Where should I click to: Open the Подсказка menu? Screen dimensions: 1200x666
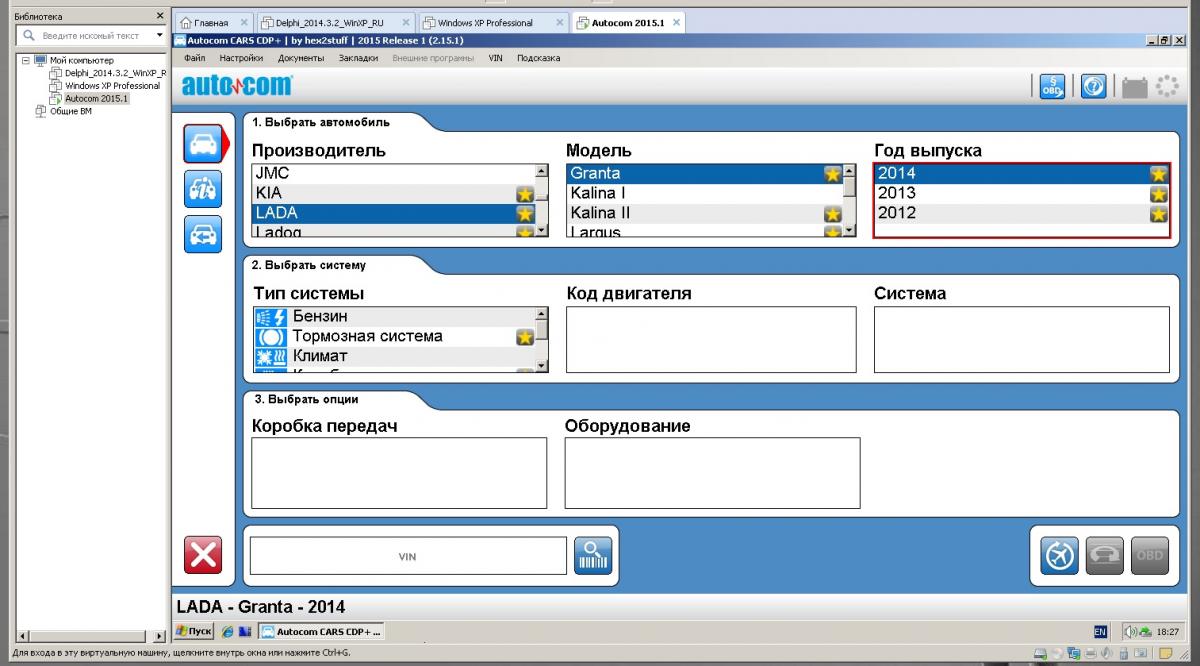pyautogui.click(x=539, y=58)
